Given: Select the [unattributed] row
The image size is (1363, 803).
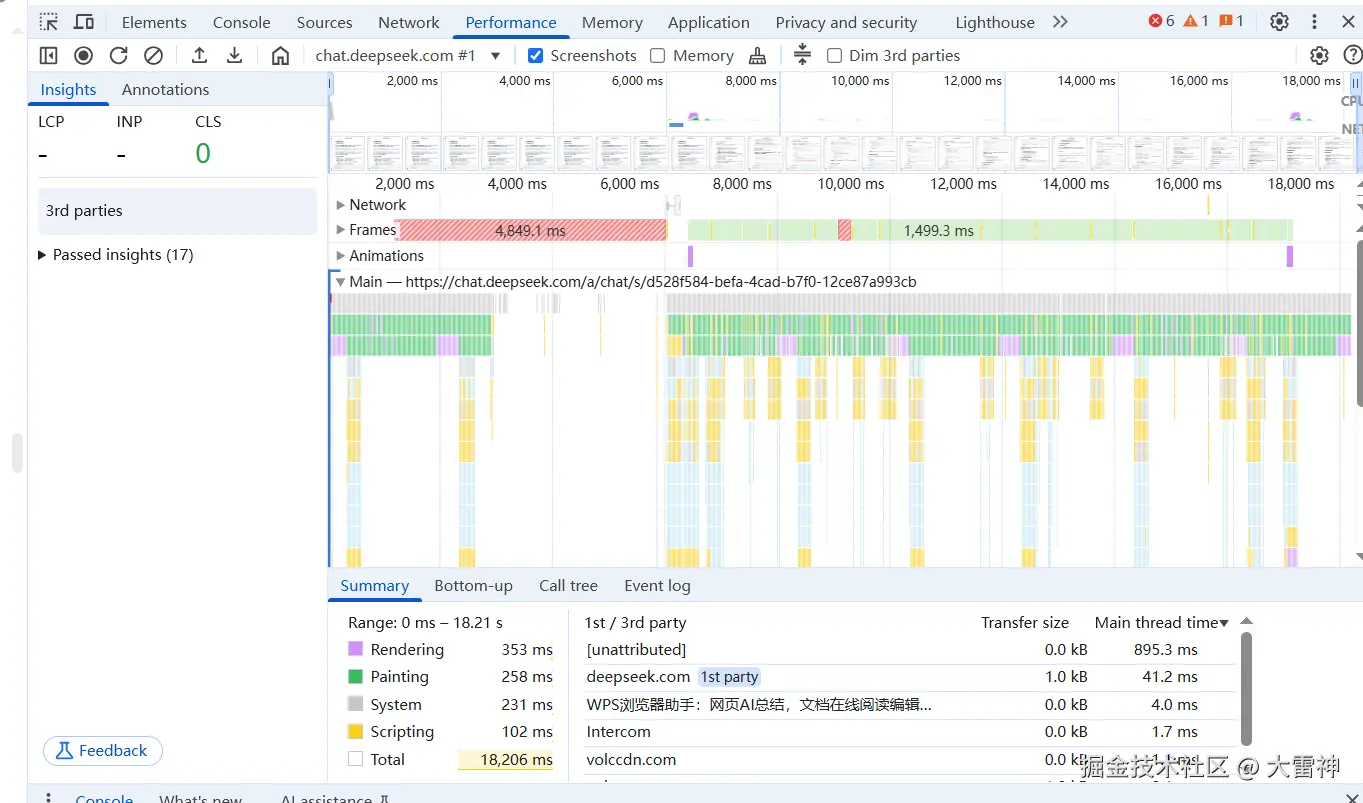Looking at the screenshot, I should [910, 649].
